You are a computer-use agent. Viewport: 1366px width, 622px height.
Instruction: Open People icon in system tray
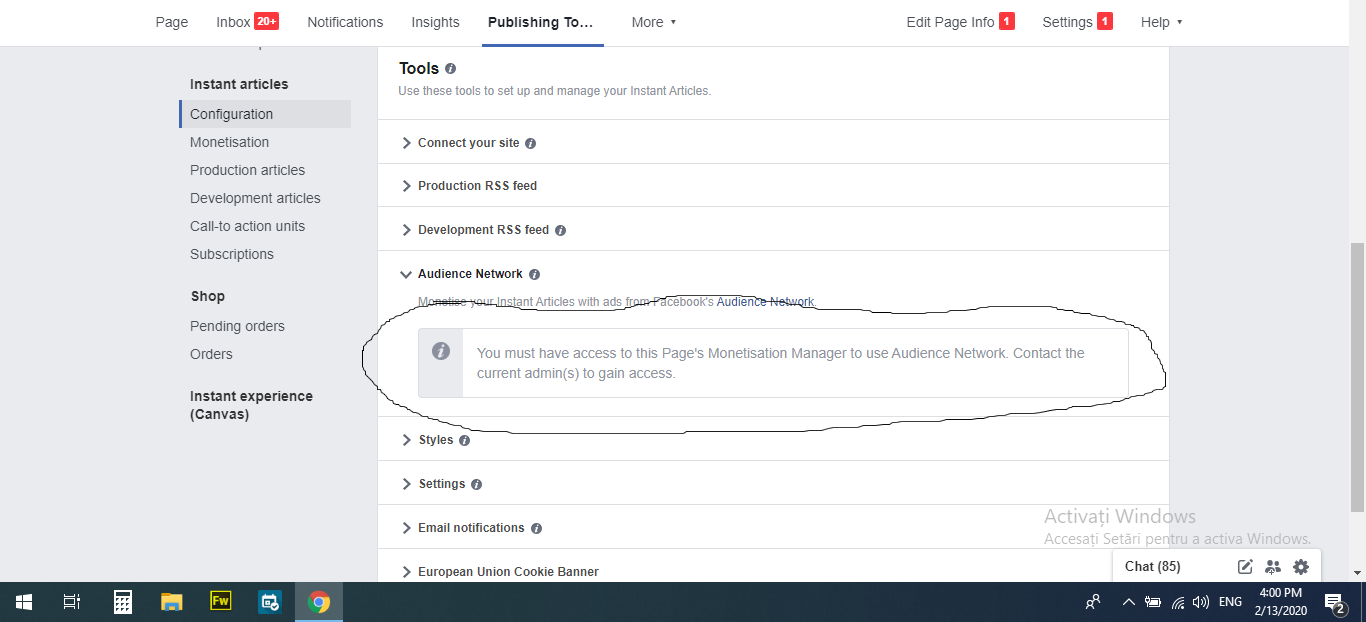click(1093, 602)
